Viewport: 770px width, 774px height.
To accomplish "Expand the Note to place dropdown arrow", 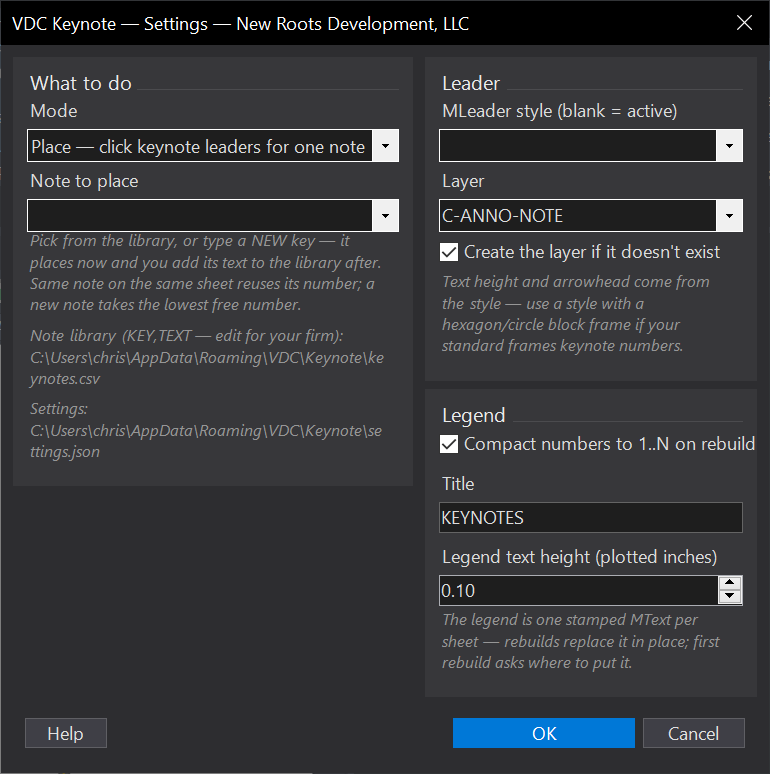I will [x=385, y=216].
